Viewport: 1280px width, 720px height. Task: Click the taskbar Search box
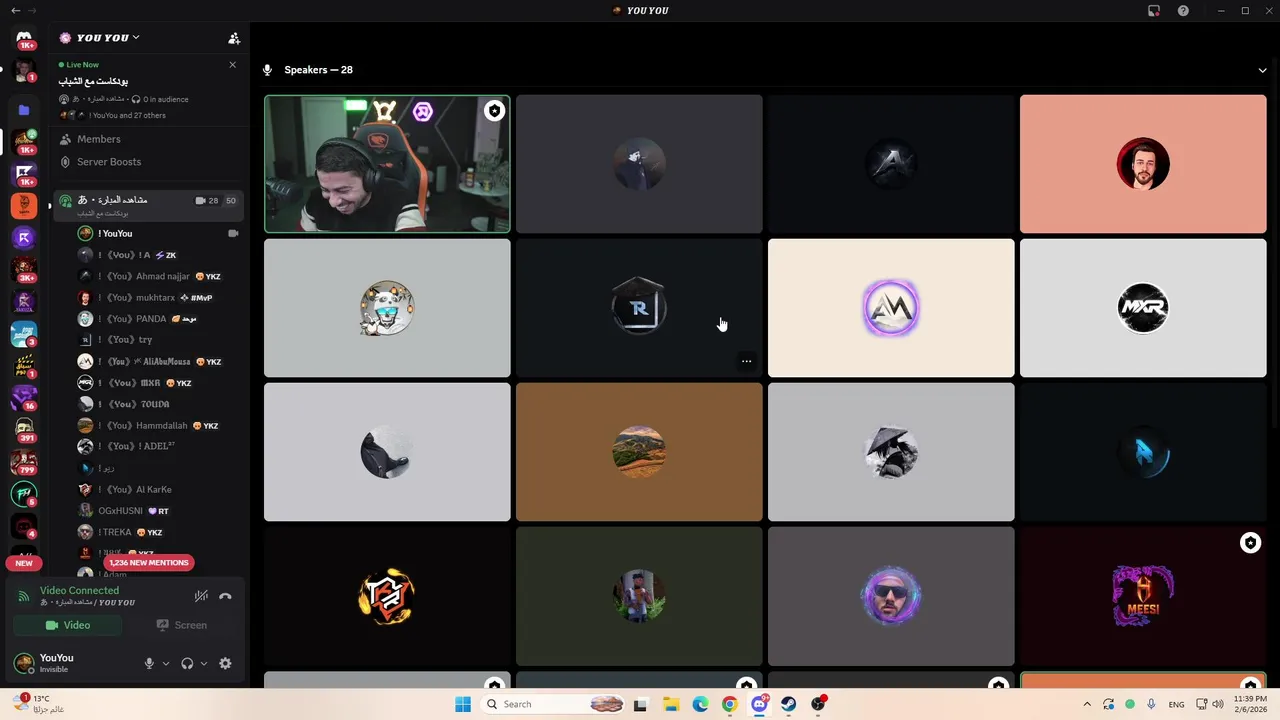click(552, 704)
